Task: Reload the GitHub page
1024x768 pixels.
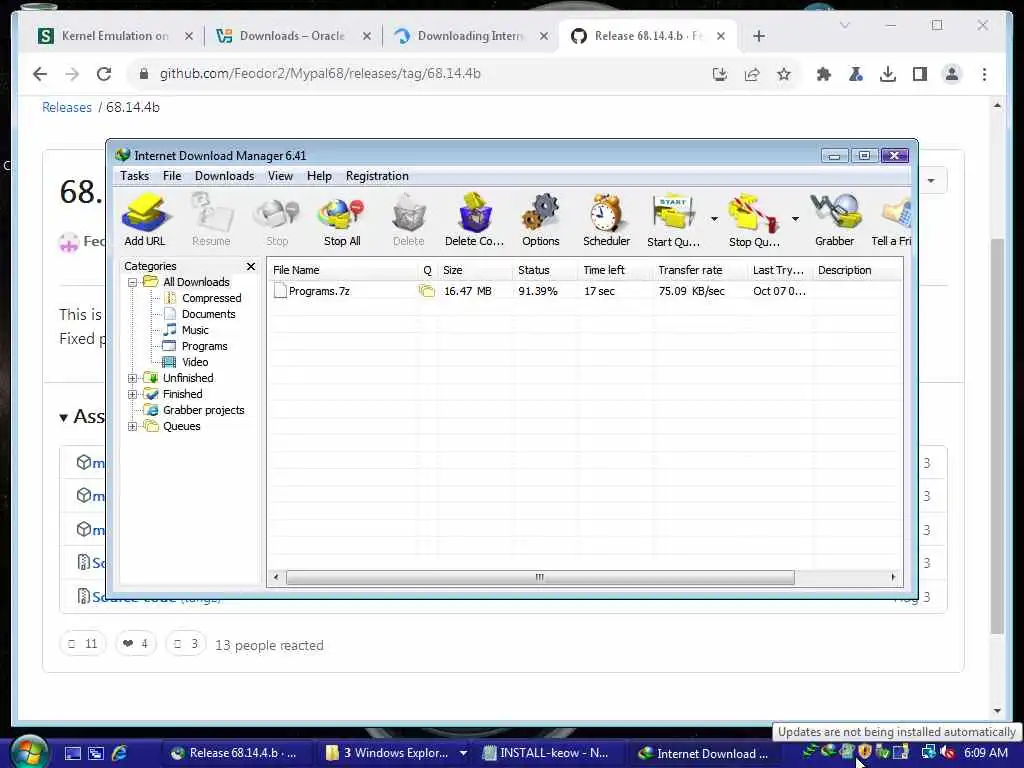Action: click(104, 74)
